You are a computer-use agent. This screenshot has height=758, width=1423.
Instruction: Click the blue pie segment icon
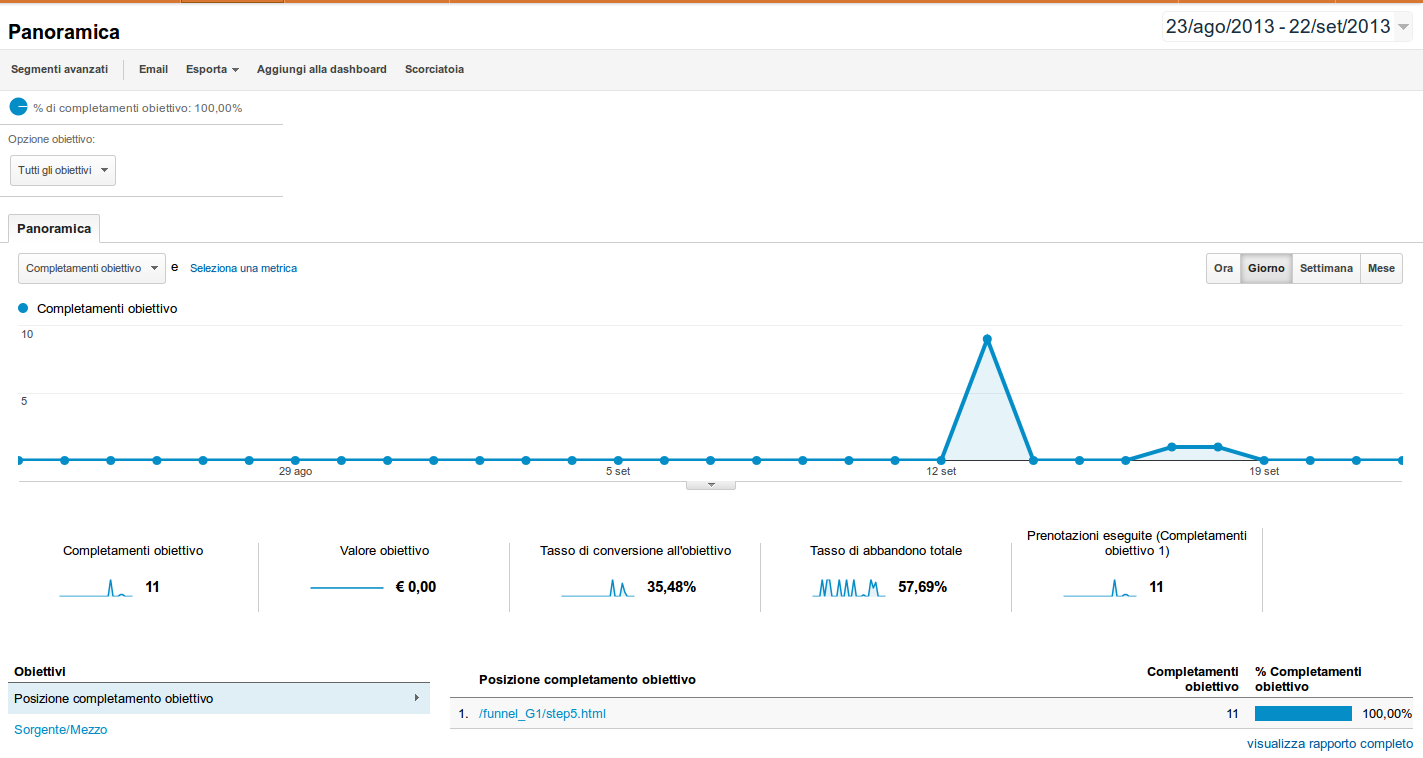click(x=18, y=107)
